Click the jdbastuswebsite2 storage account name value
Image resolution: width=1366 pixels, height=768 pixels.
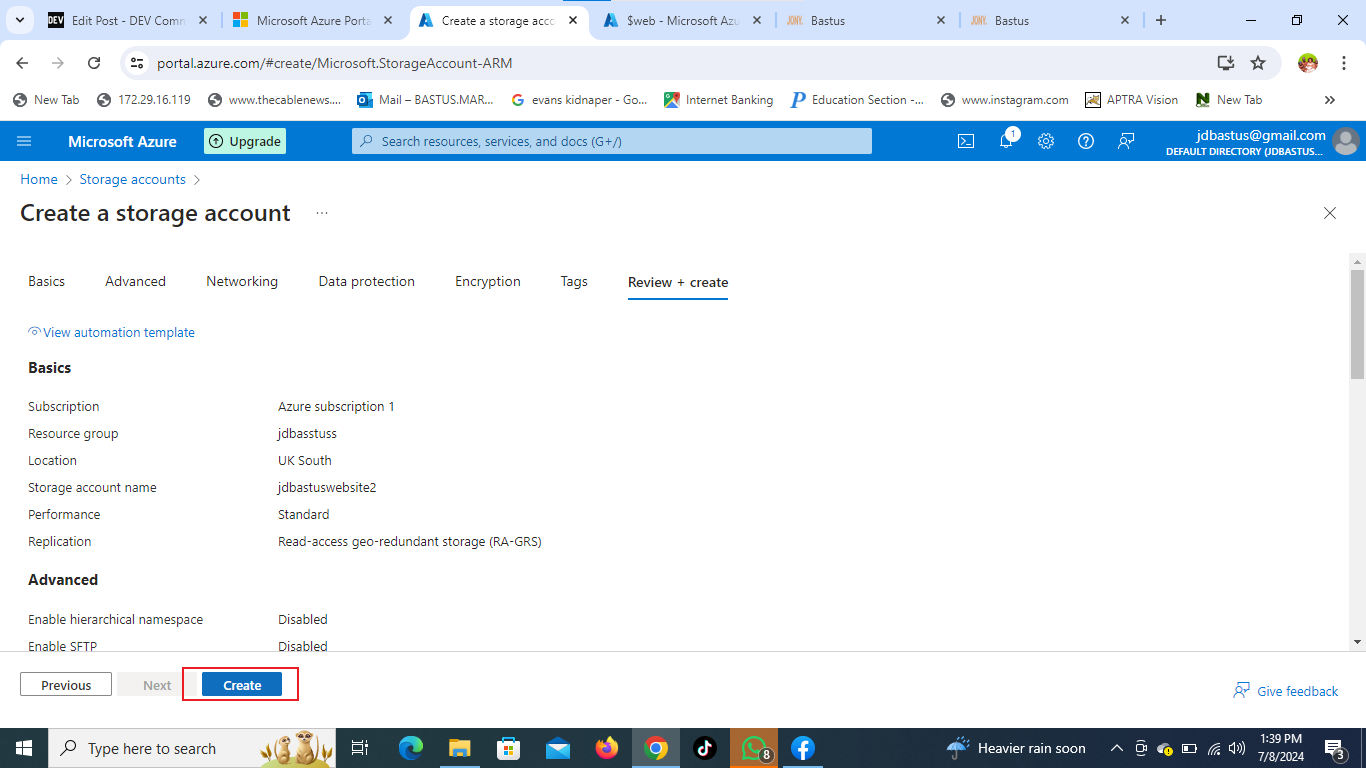pos(327,488)
